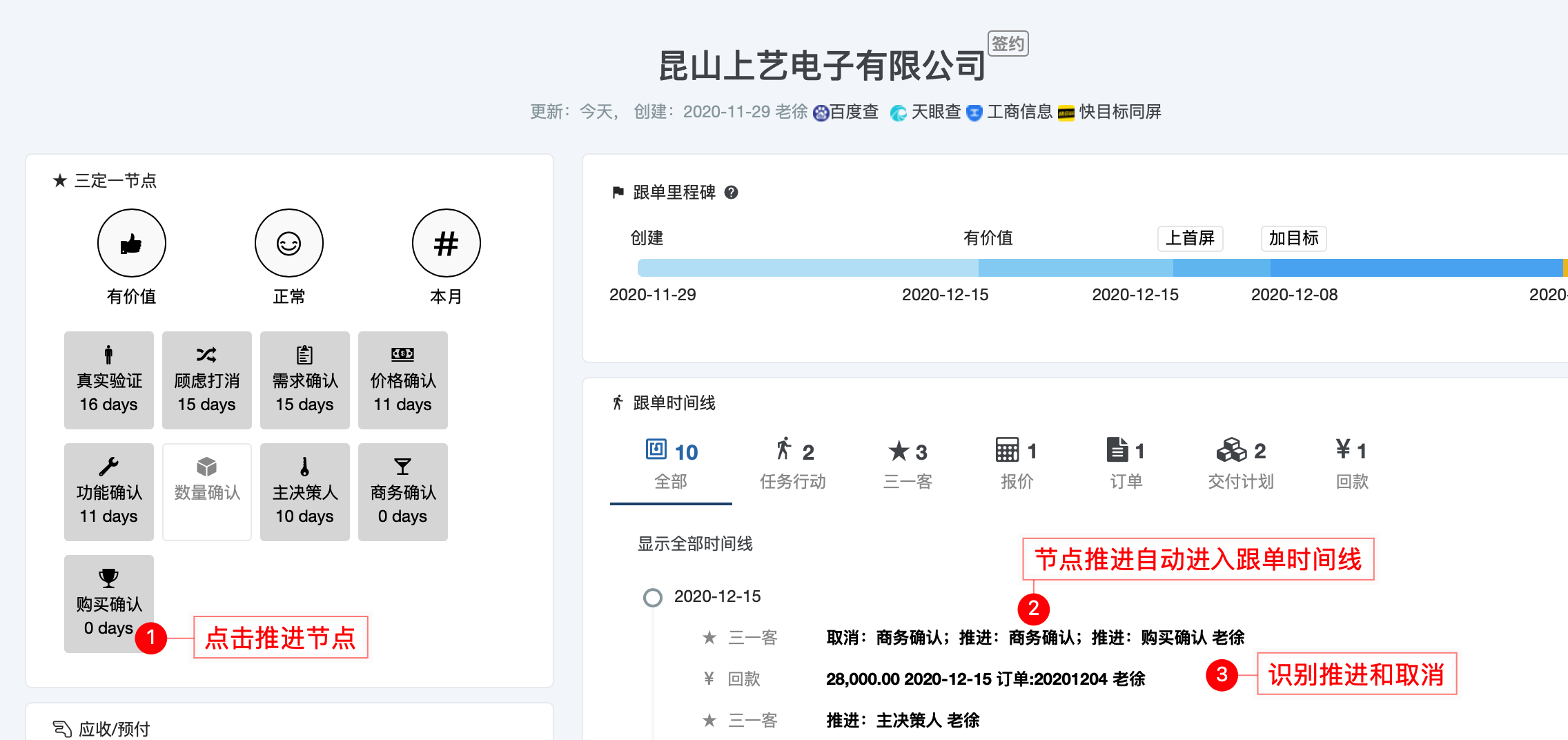Advance the 真实验证 16 days node
This screenshot has height=740, width=1568.
109,380
